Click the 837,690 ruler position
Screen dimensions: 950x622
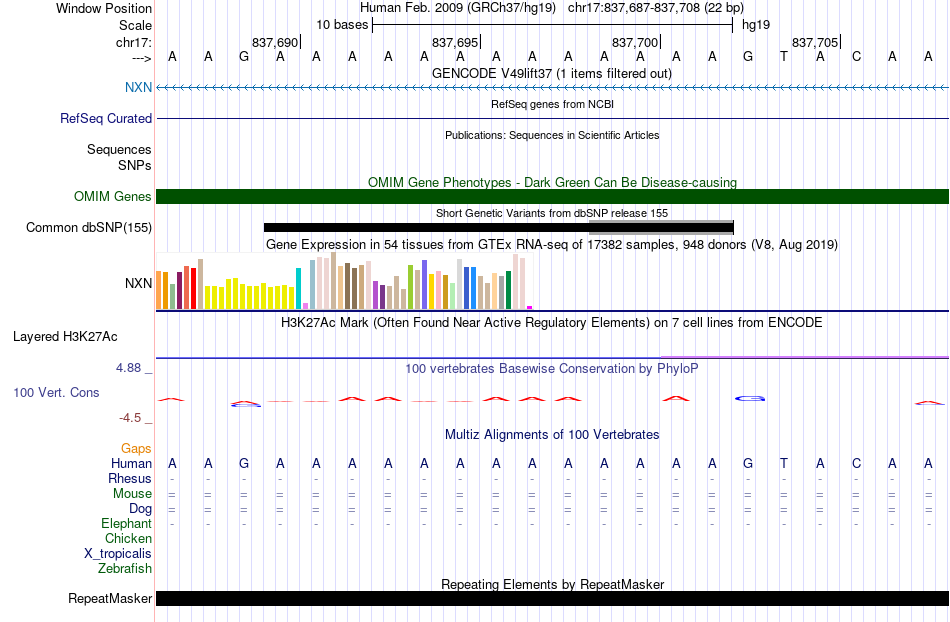[x=275, y=42]
